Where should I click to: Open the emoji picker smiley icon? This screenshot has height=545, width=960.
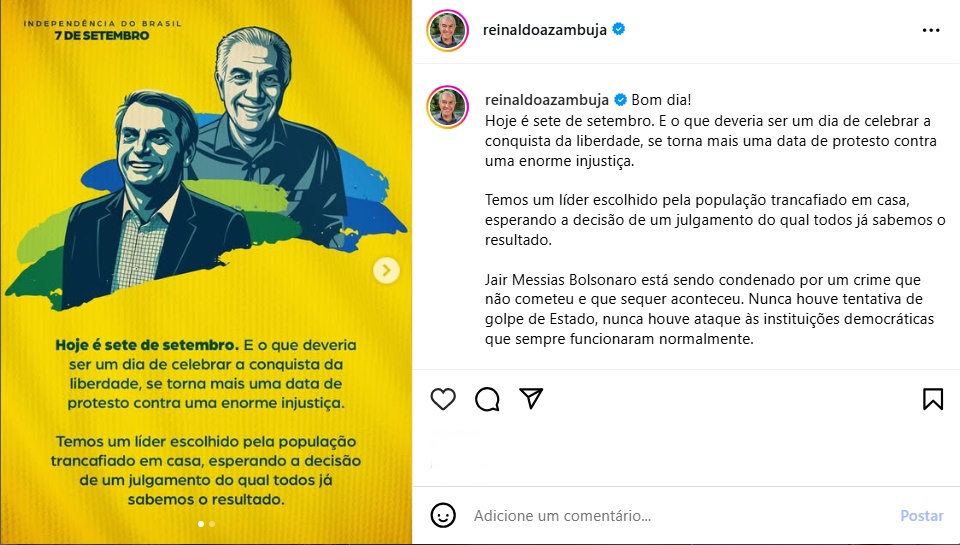pos(443,516)
